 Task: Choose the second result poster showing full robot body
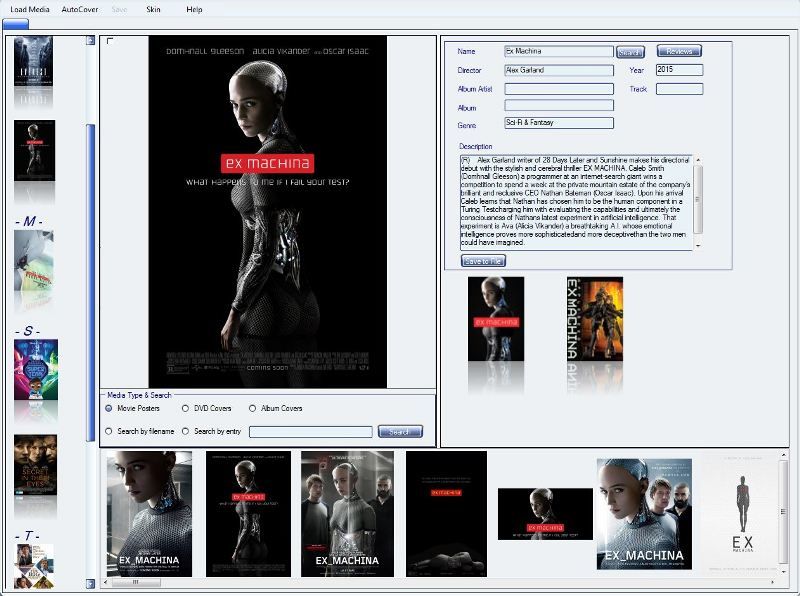[x=248, y=514]
